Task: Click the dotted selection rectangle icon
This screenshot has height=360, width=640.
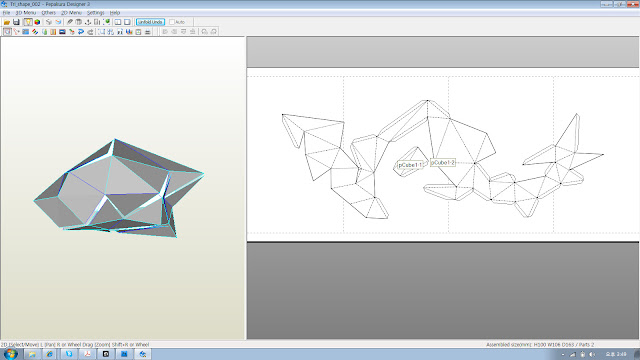Action: 101,31
